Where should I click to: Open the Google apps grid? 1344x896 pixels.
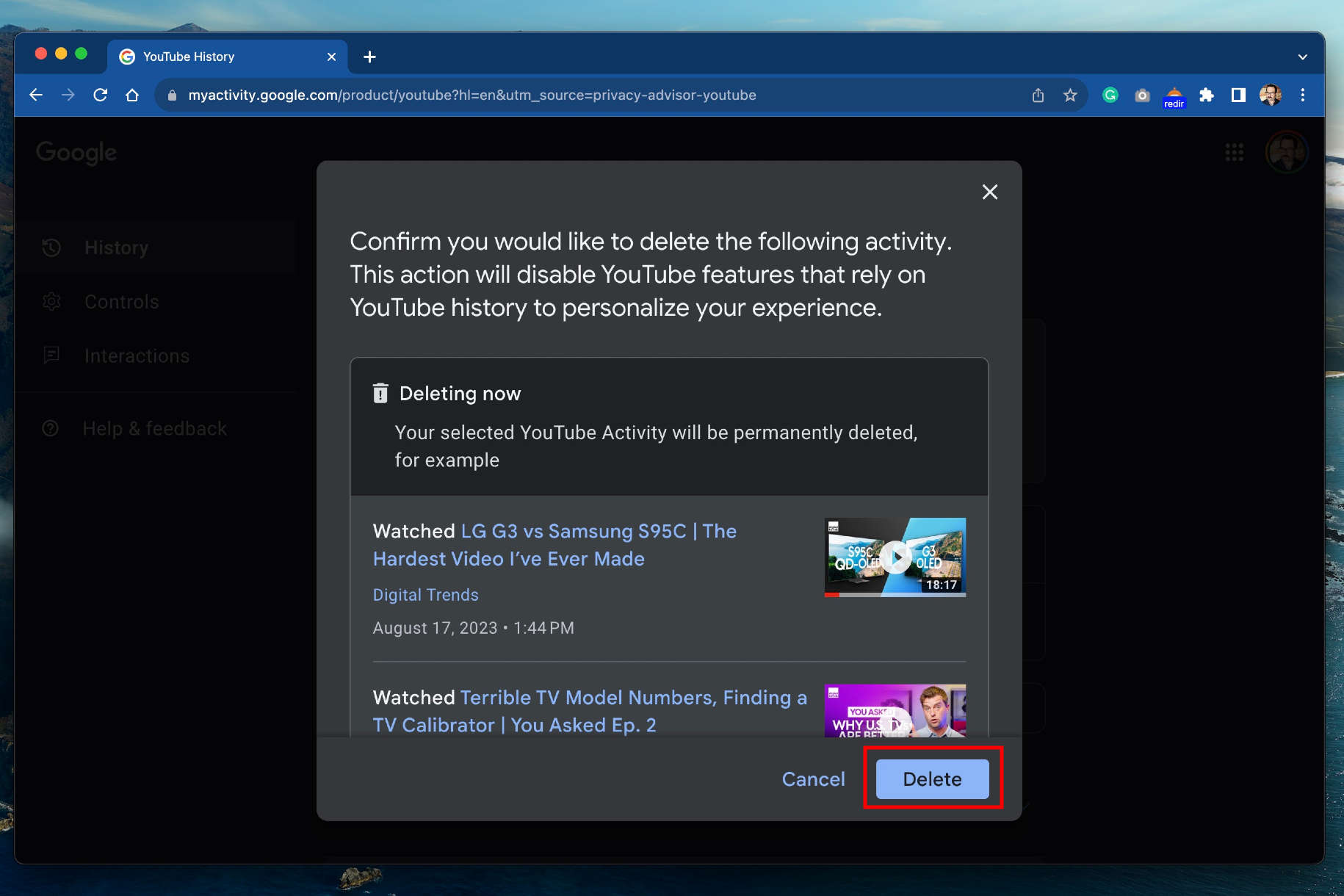tap(1234, 152)
